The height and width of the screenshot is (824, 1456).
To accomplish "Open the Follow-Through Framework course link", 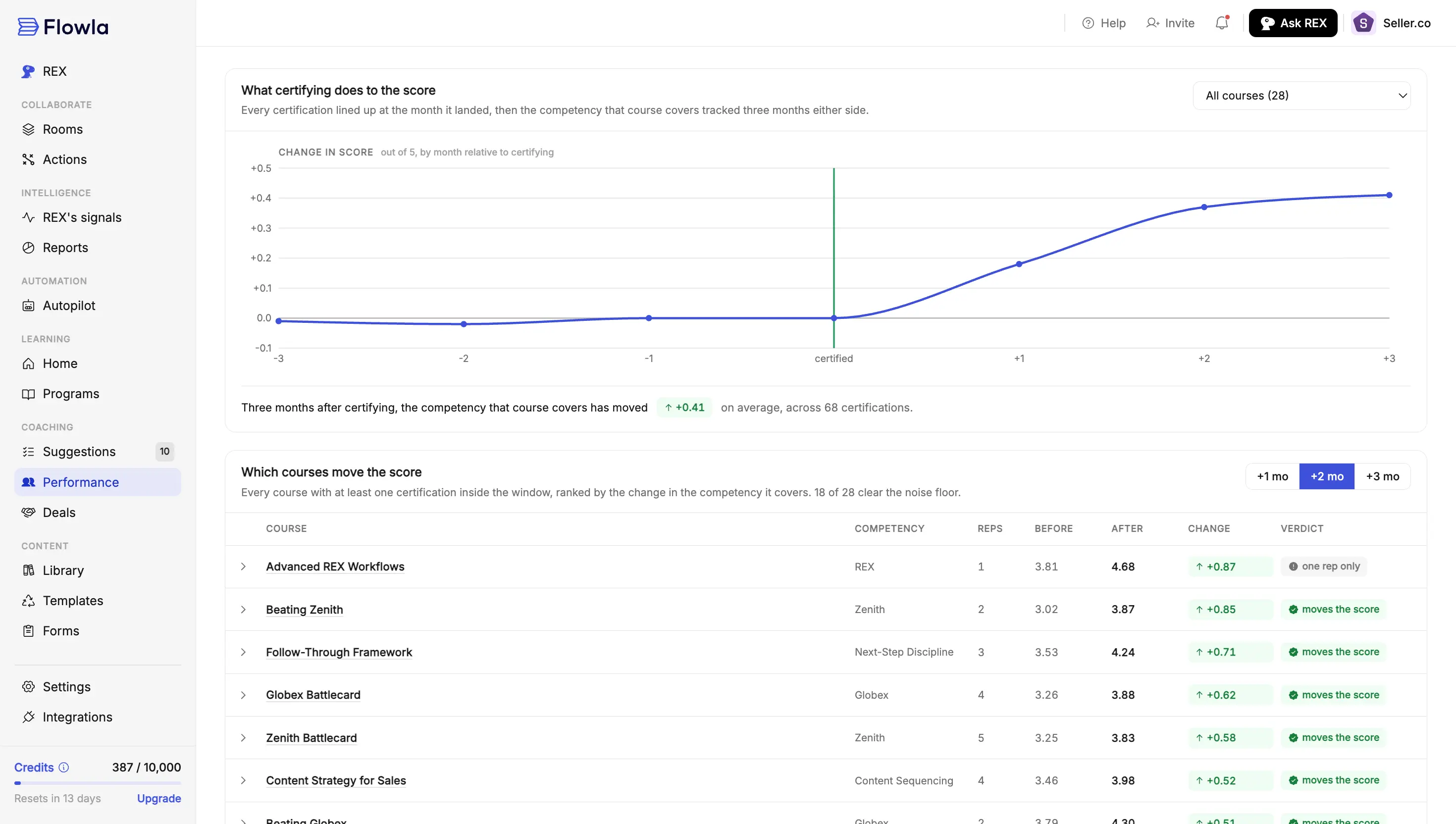I will (339, 652).
